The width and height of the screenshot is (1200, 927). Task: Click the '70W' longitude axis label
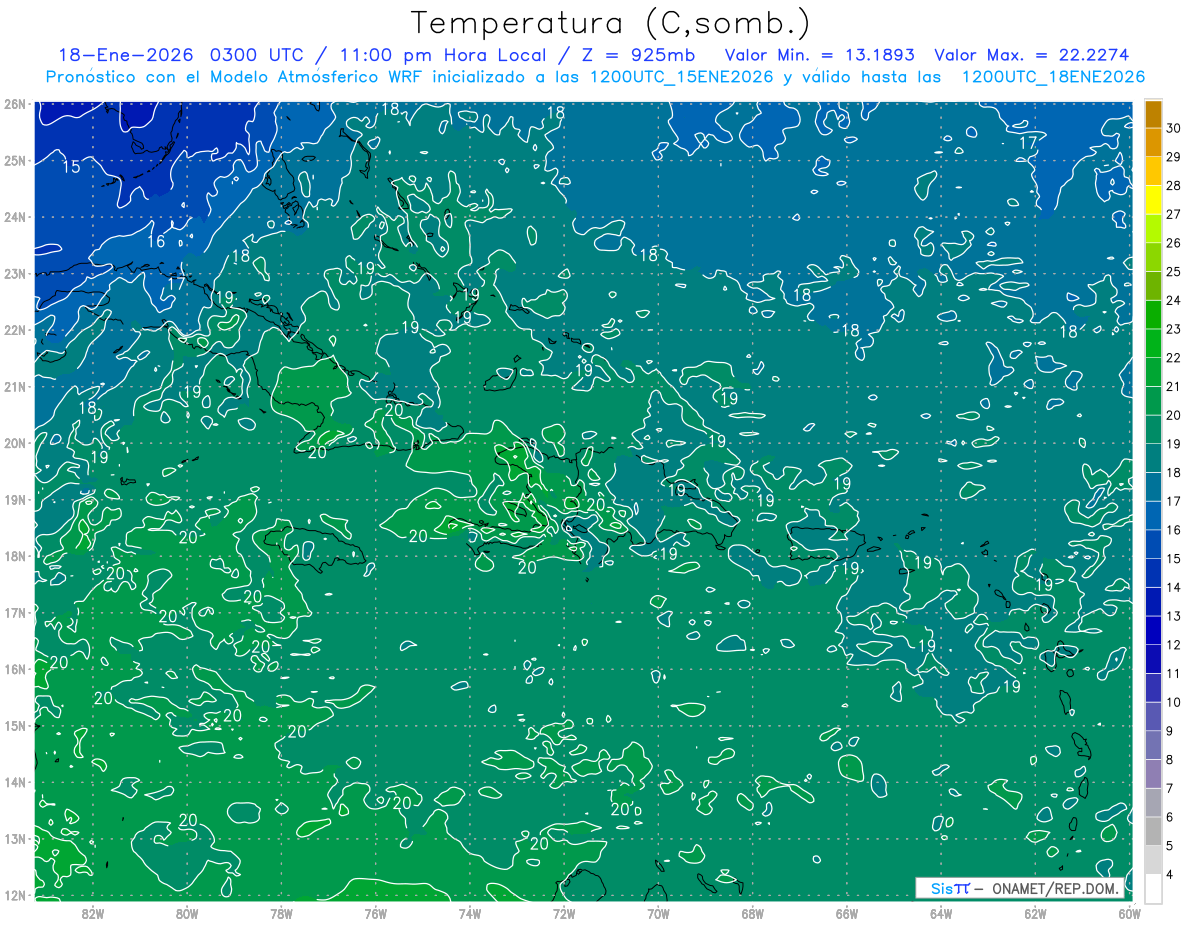(658, 913)
